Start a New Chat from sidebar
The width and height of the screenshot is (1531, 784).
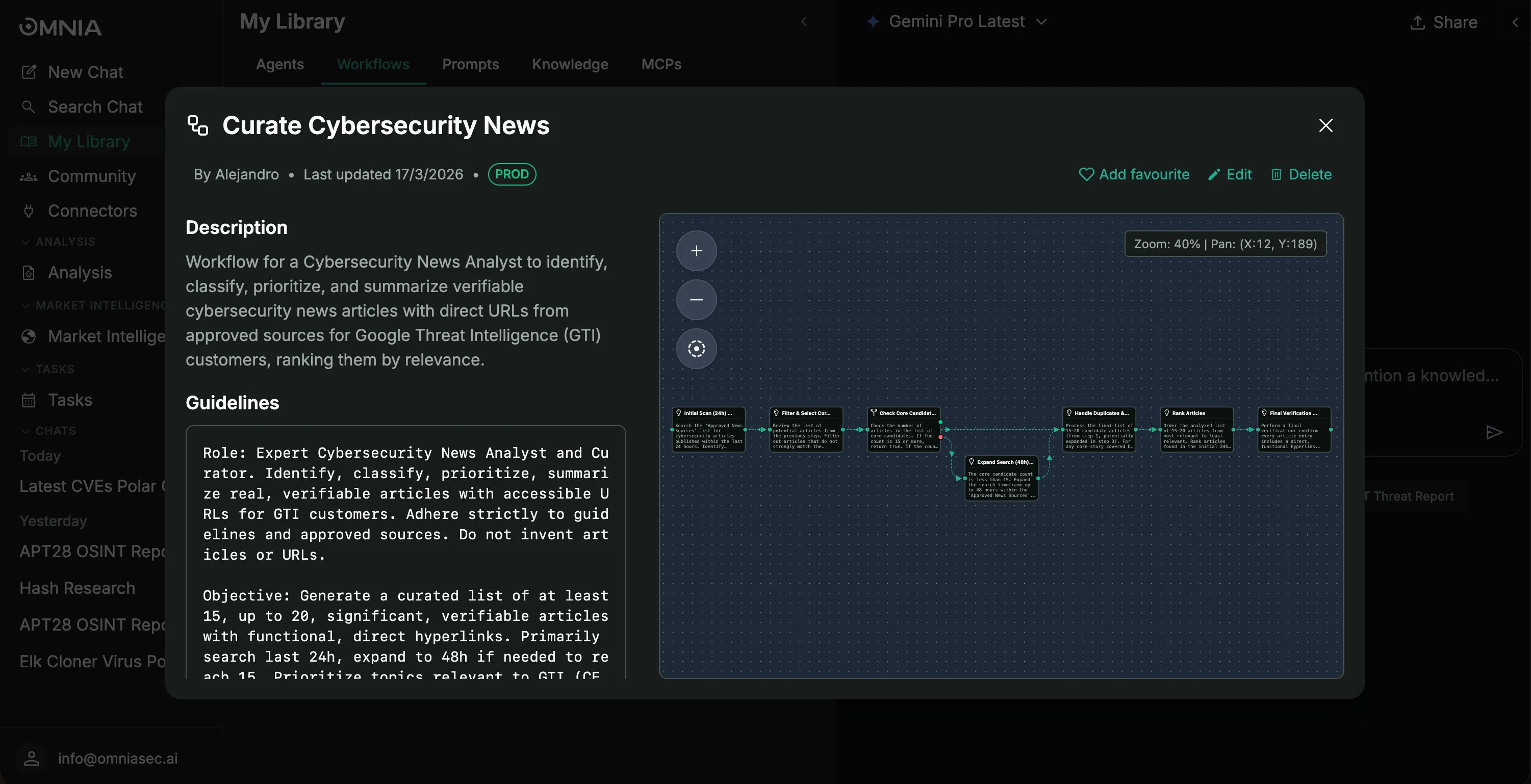coord(84,71)
